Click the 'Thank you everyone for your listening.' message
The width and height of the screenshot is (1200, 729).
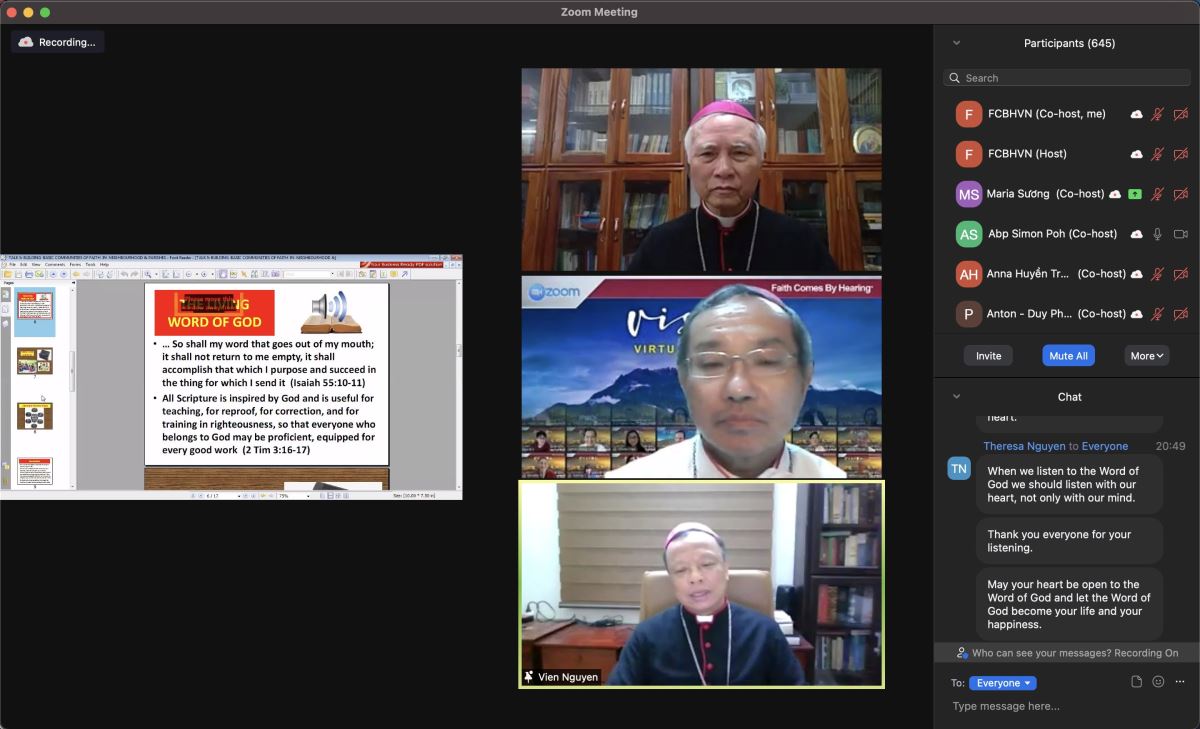point(1069,541)
